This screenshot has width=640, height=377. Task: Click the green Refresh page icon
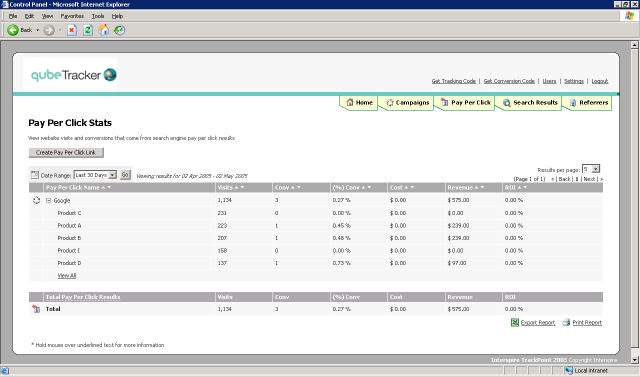pyautogui.click(x=88, y=30)
